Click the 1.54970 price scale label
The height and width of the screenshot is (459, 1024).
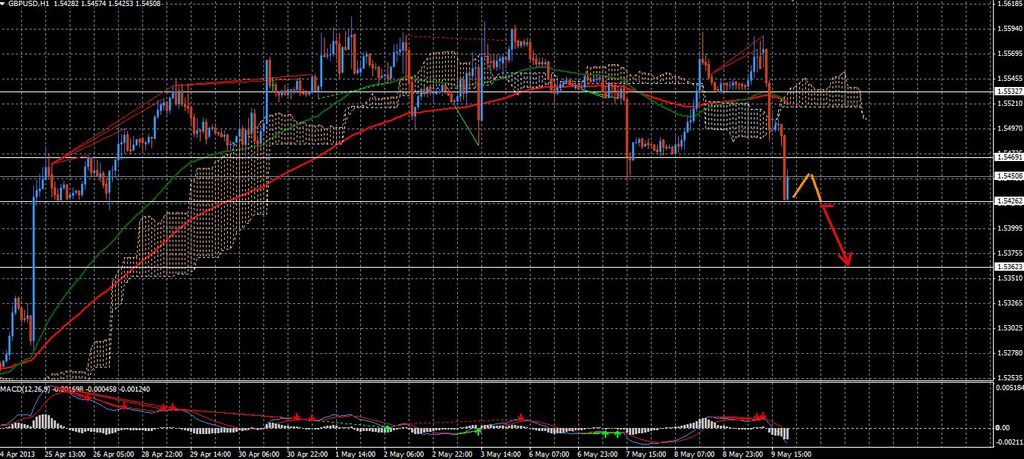[1010, 129]
